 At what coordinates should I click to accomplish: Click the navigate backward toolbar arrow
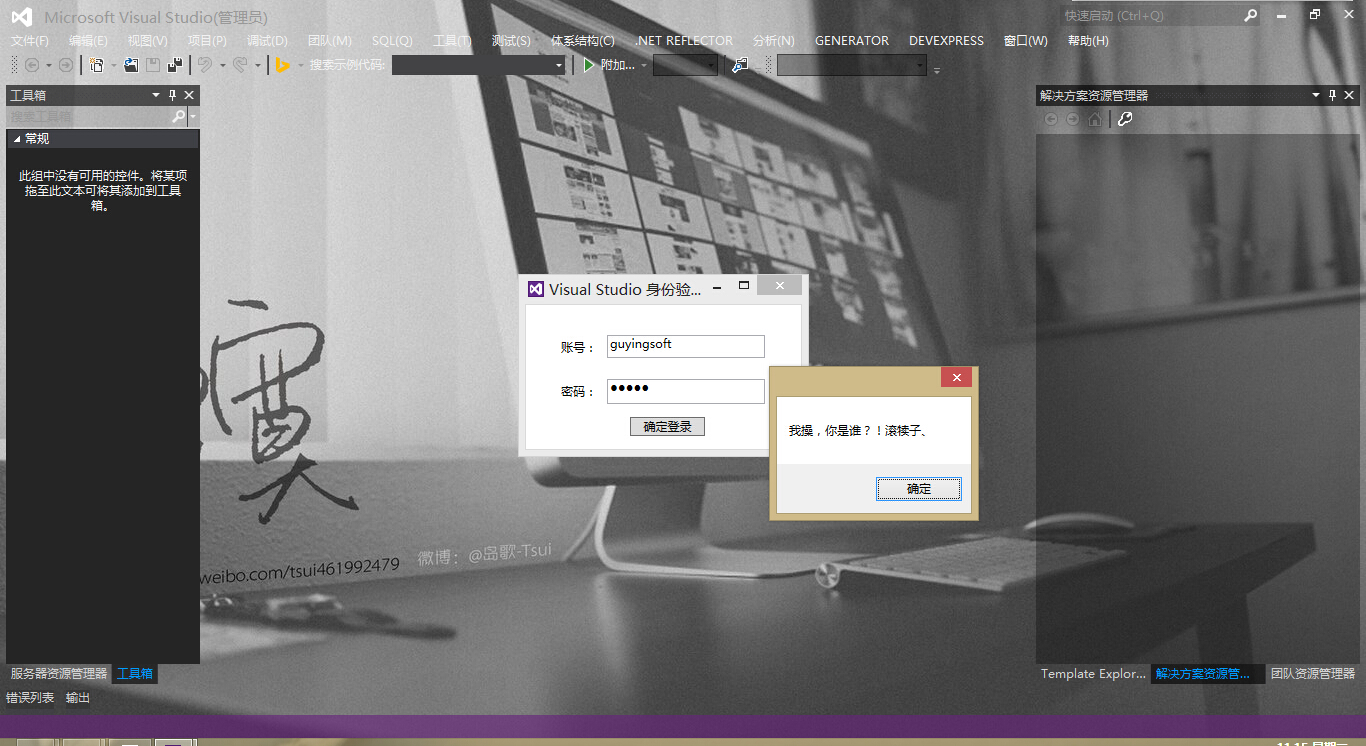[32, 65]
